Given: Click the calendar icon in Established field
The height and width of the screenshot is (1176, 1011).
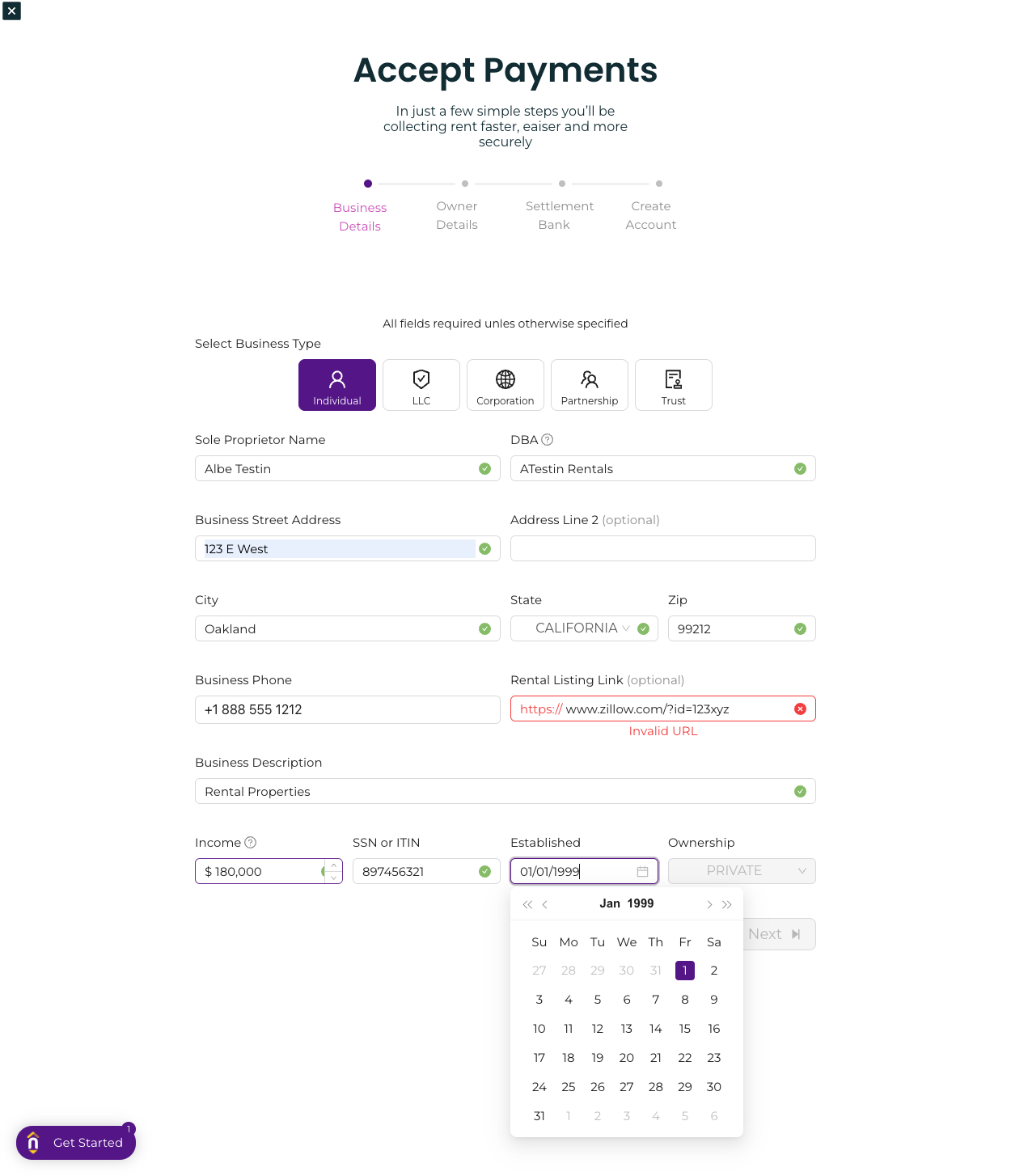Looking at the screenshot, I should coord(642,871).
